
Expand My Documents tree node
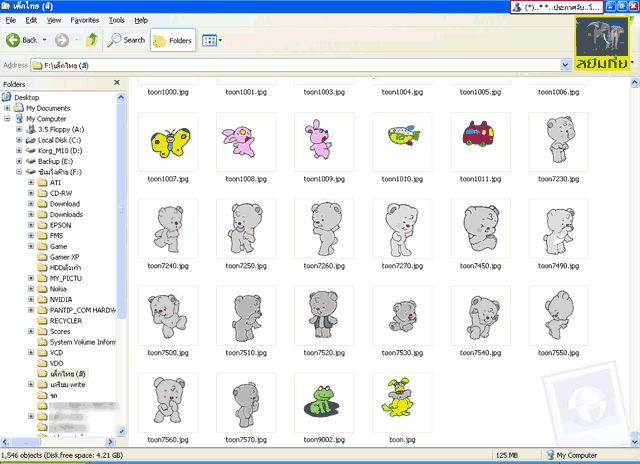[7, 108]
